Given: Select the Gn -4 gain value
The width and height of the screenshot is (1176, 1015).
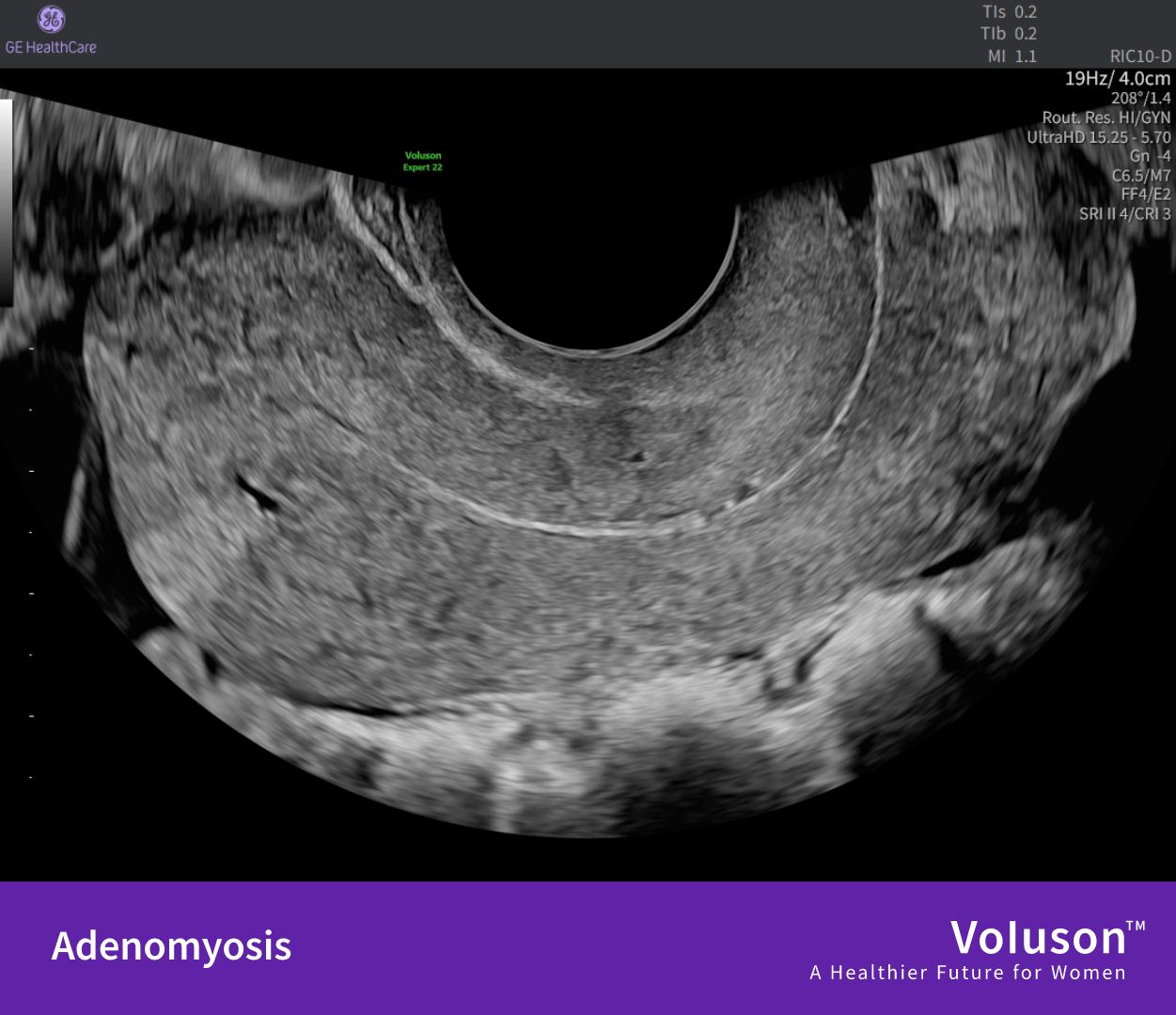Looking at the screenshot, I should pyautogui.click(x=1150, y=156).
